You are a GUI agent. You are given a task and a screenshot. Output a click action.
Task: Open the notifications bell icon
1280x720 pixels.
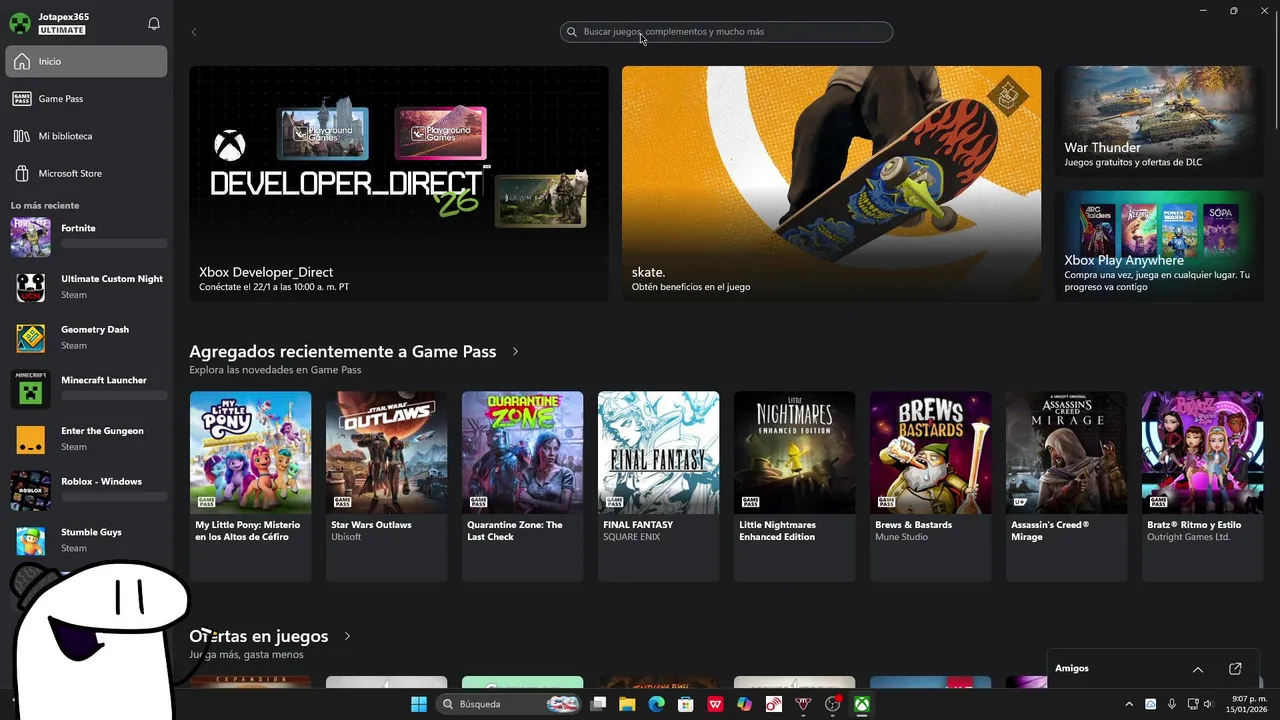154,23
